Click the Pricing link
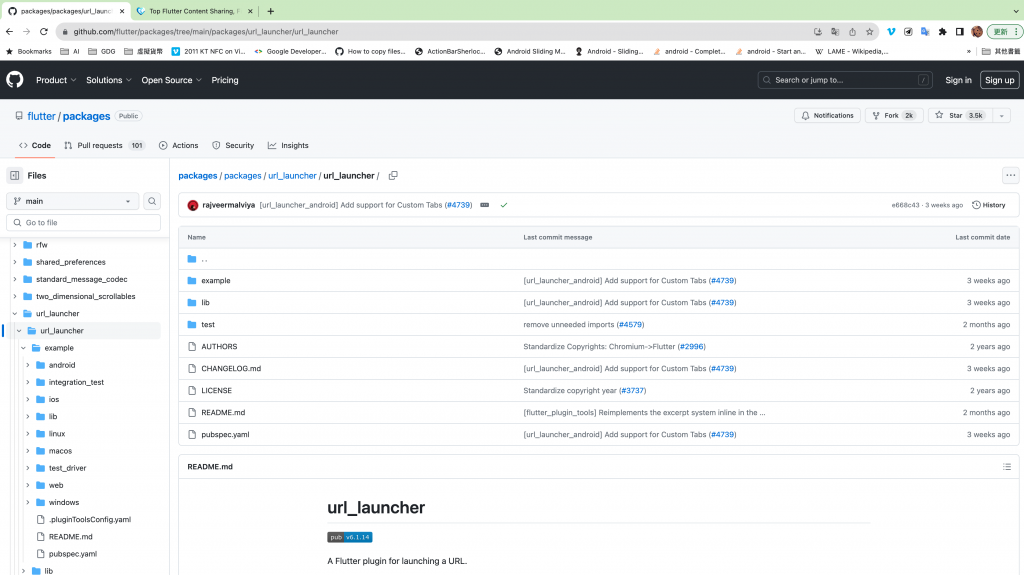1024x575 pixels. [x=225, y=80]
